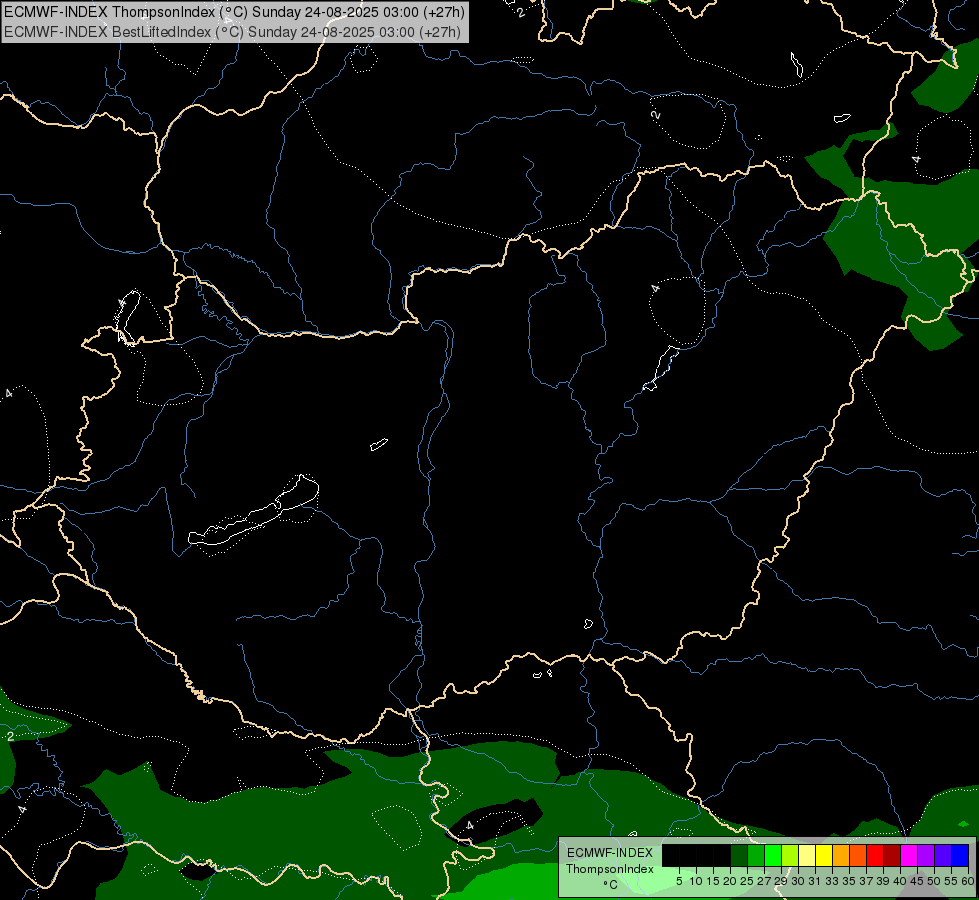Click the purple 45-50 legend swatch
Image resolution: width=979 pixels, height=900 pixels.
(x=926, y=856)
